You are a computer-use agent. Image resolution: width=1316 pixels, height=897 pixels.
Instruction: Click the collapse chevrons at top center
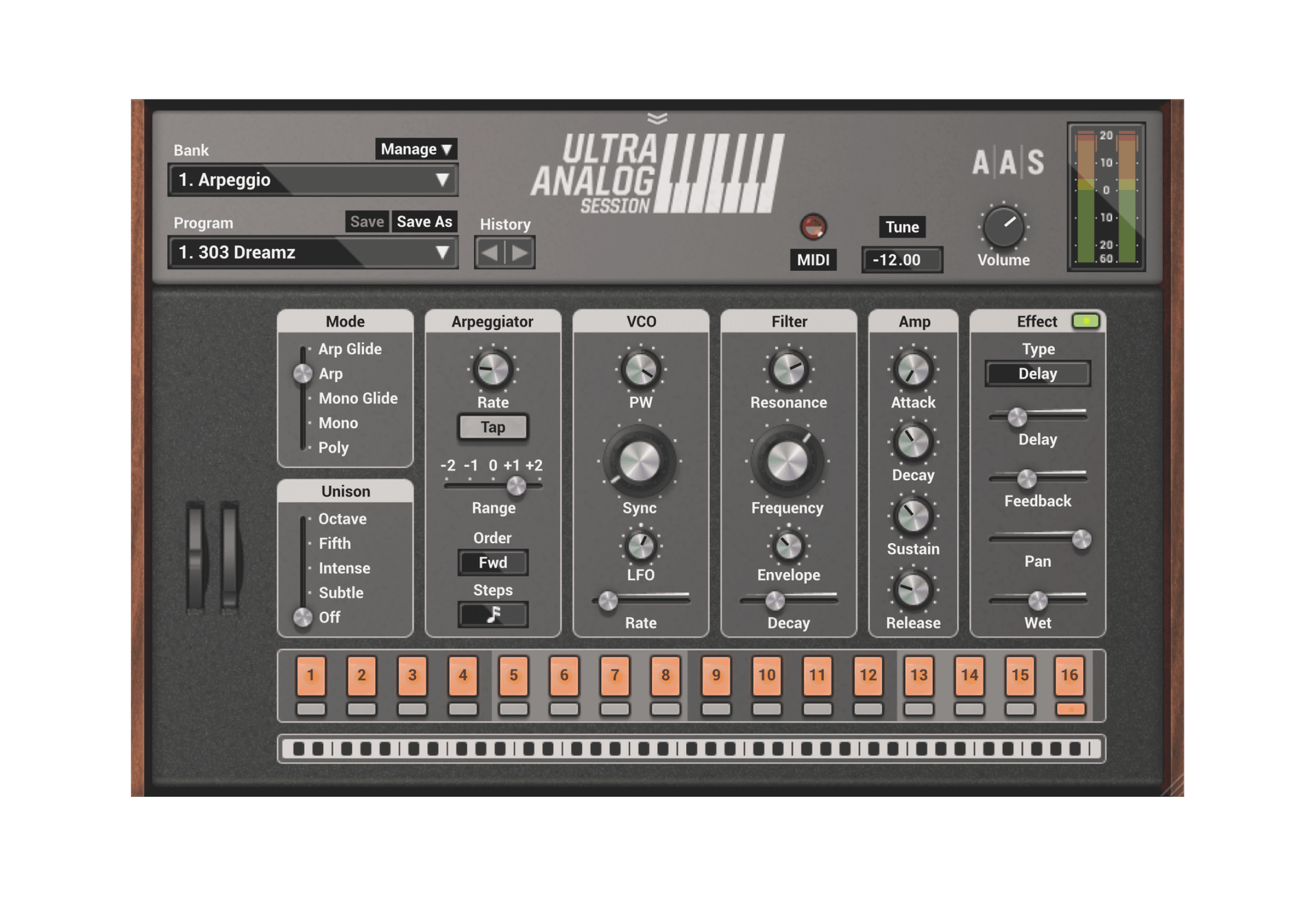pyautogui.click(x=657, y=119)
